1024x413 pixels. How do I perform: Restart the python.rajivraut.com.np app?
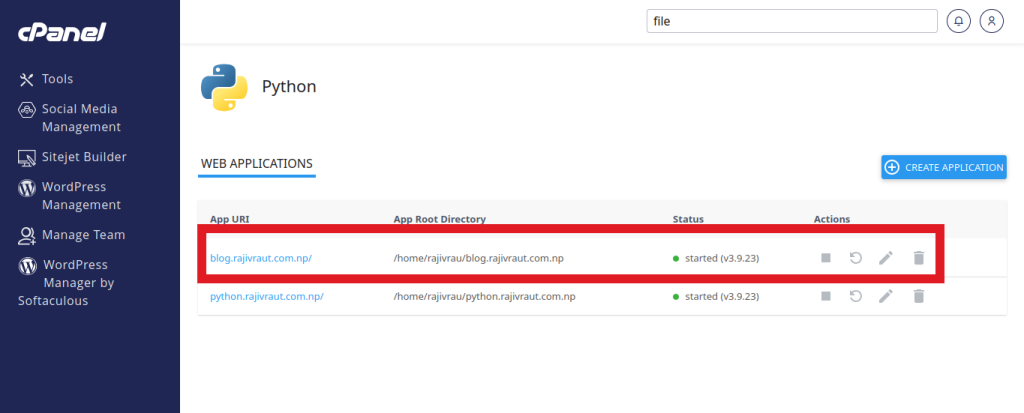tap(856, 297)
